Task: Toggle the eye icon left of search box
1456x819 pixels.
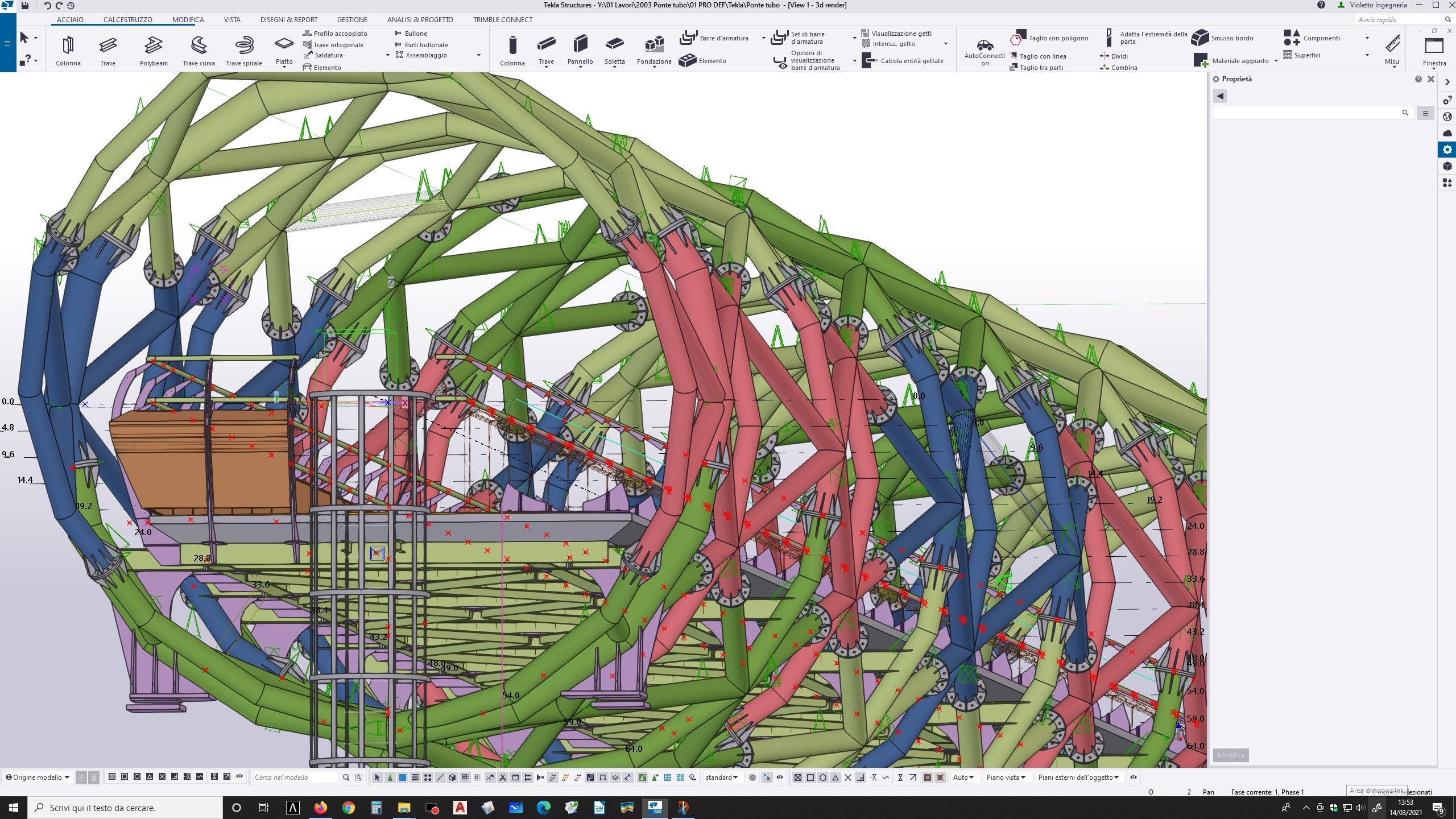Action: [239, 776]
